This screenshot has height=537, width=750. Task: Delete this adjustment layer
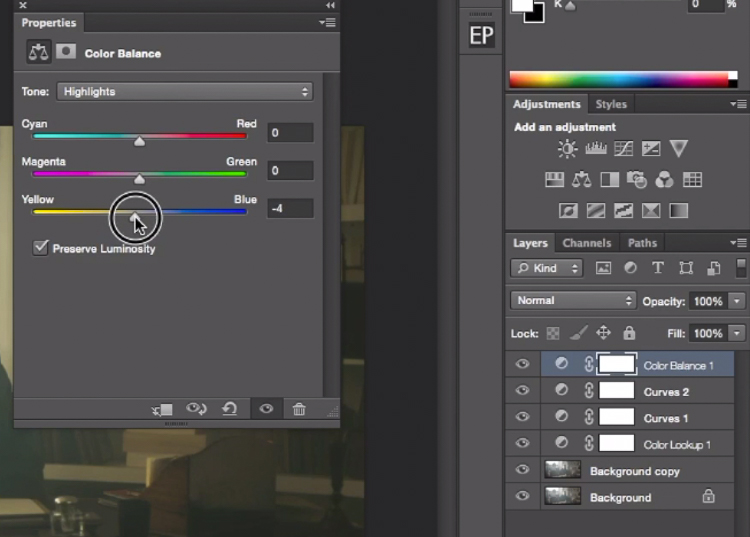tap(299, 409)
